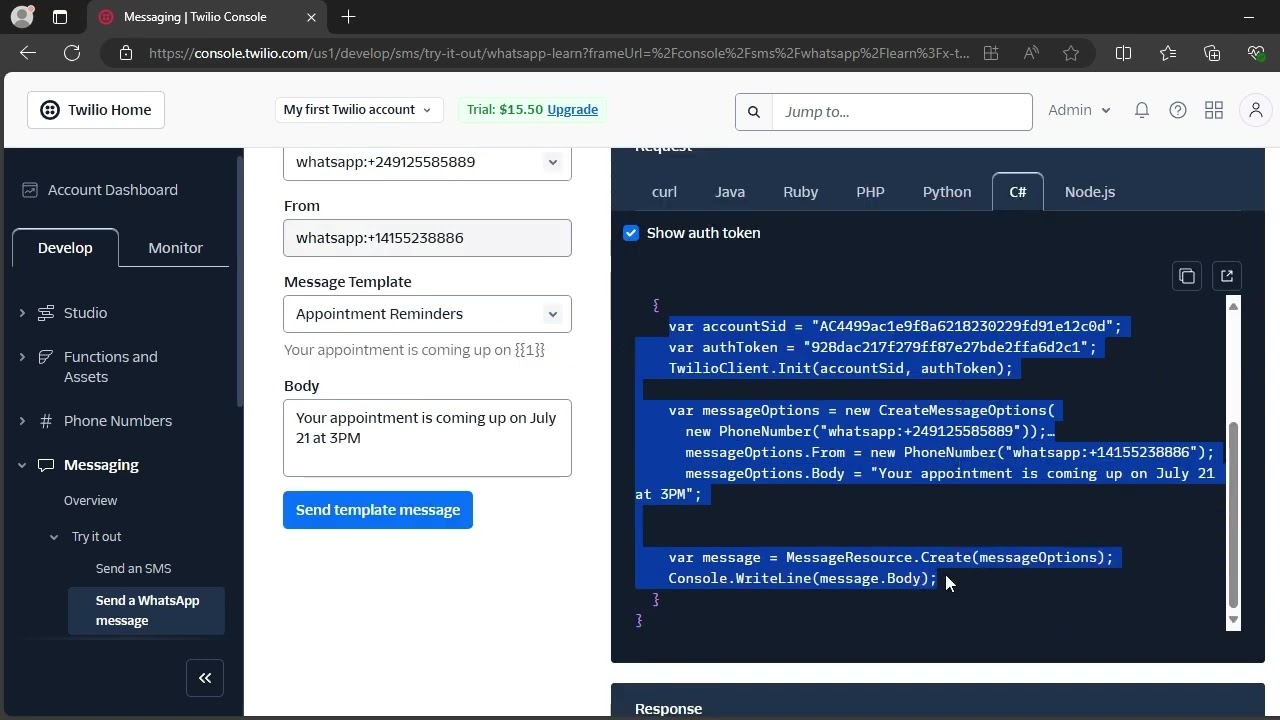This screenshot has height=720, width=1280.
Task: Select the Java code tab
Action: click(x=730, y=192)
